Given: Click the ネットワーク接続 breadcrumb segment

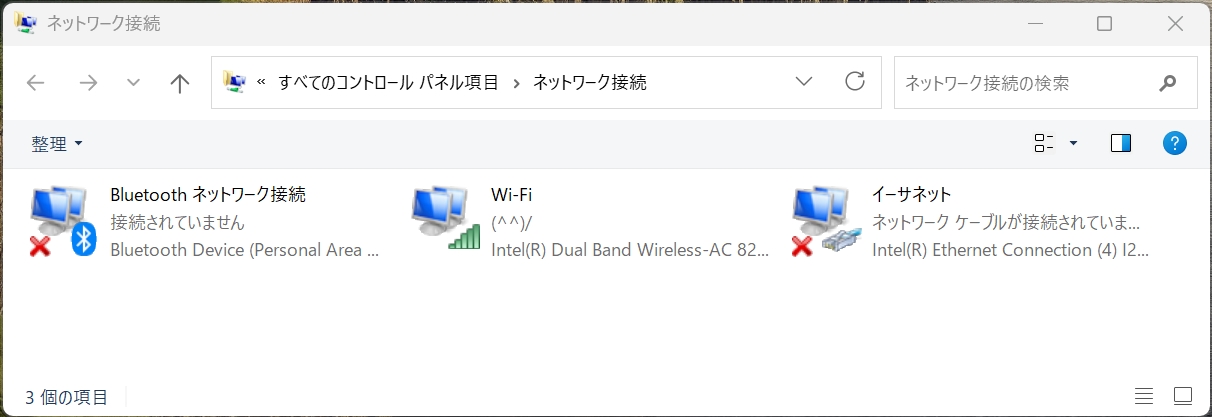Looking at the screenshot, I should 589,83.
